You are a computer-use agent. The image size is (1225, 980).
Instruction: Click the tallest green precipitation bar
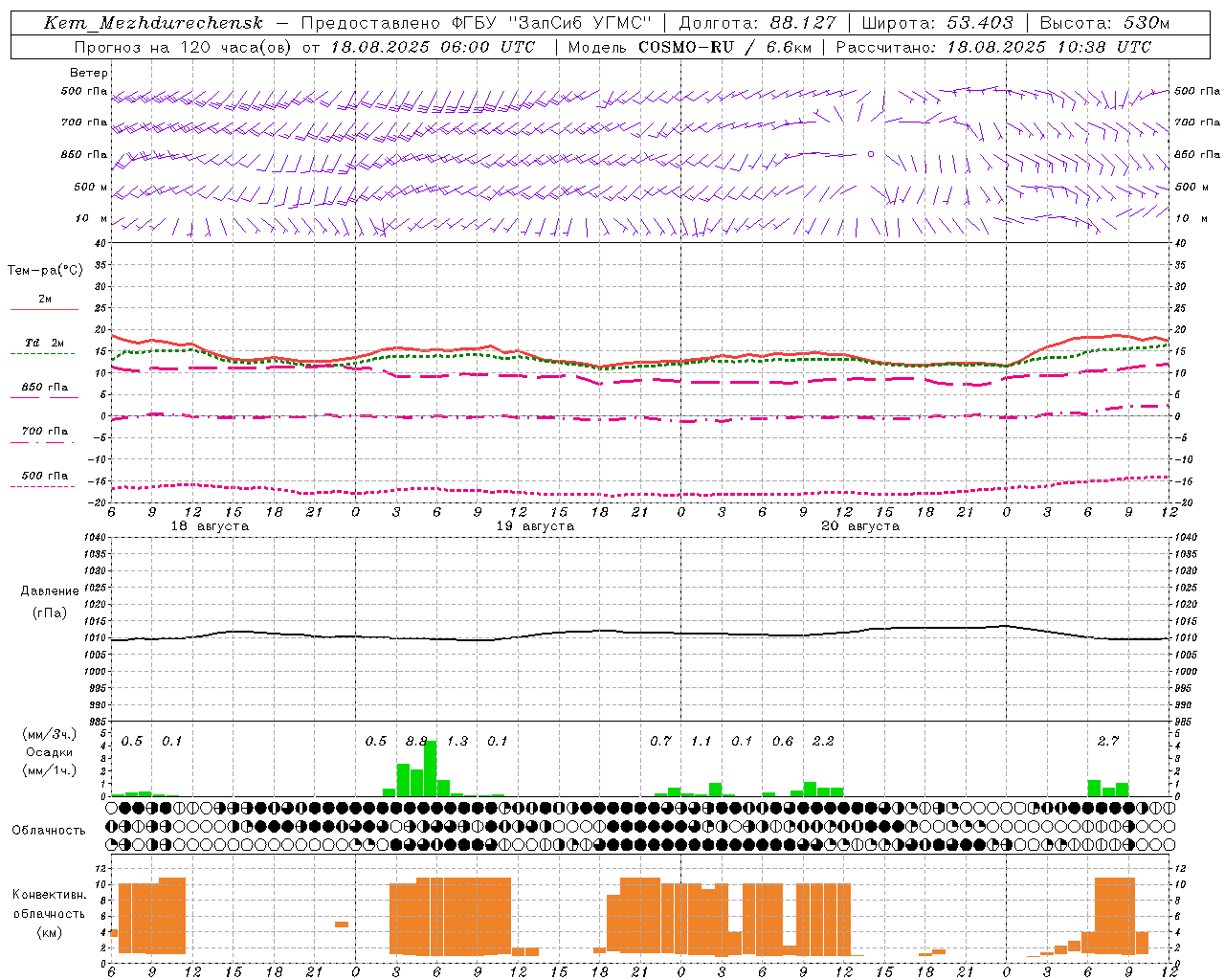[431, 768]
